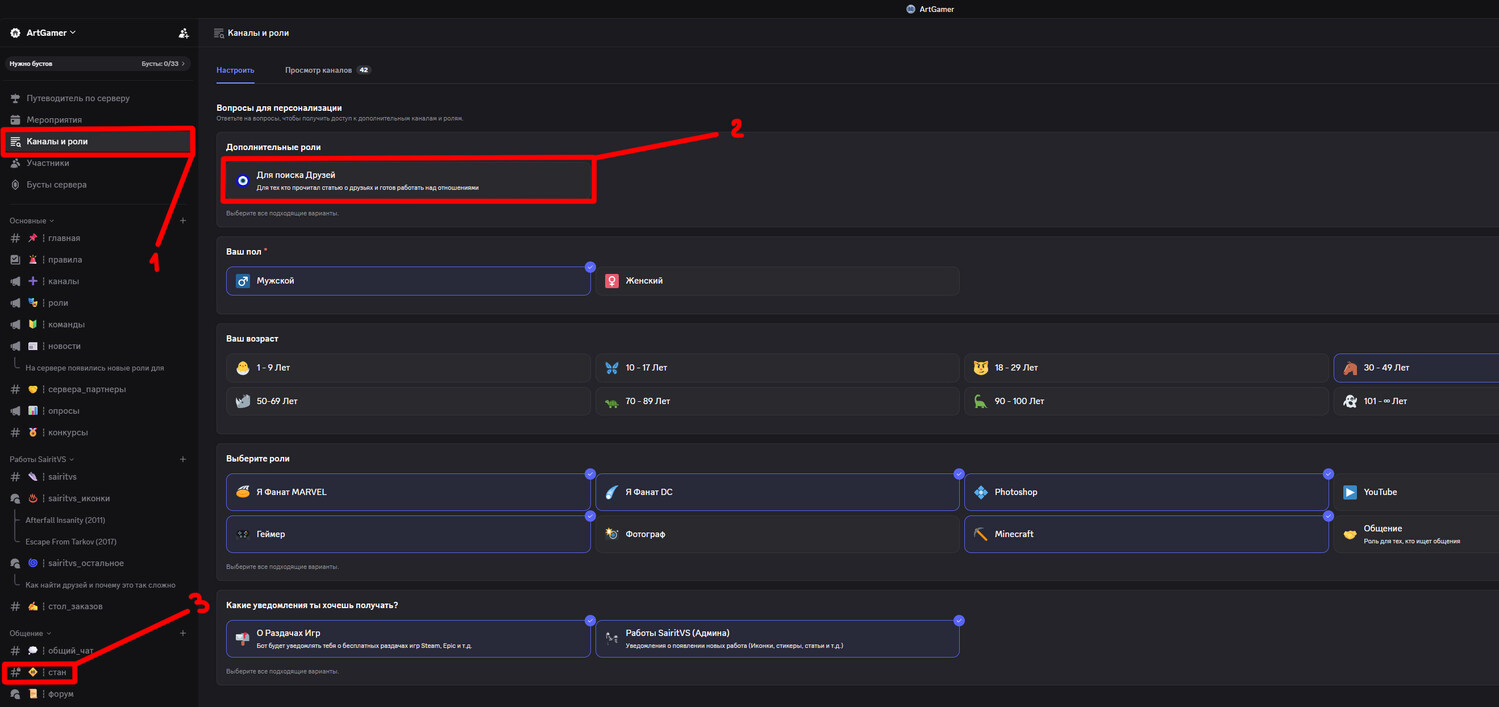Image resolution: width=1499 pixels, height=707 pixels.
Task: Open the опросы channel
Action: click(x=98, y=411)
